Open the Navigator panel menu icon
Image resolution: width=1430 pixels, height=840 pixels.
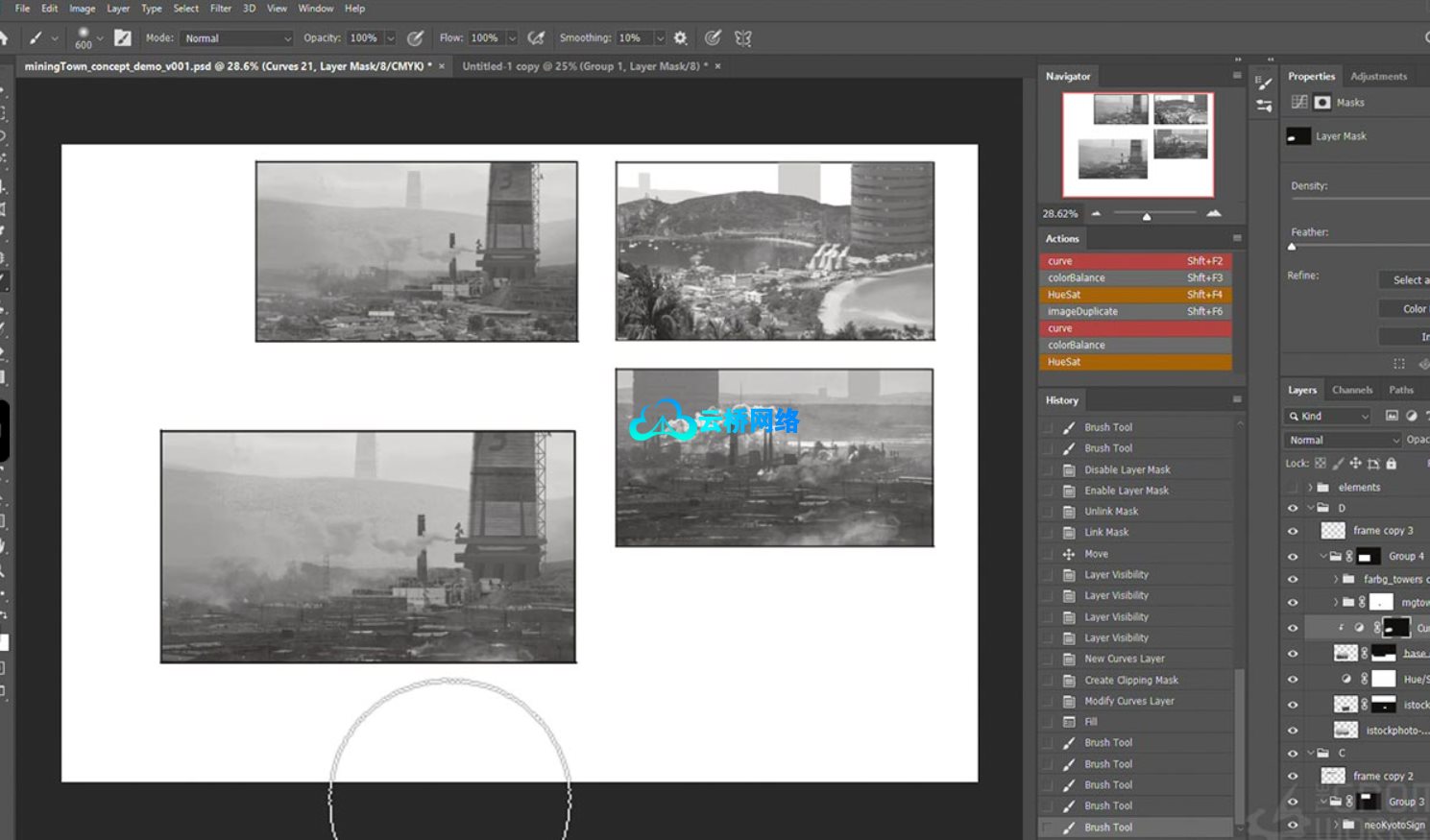[x=1237, y=76]
